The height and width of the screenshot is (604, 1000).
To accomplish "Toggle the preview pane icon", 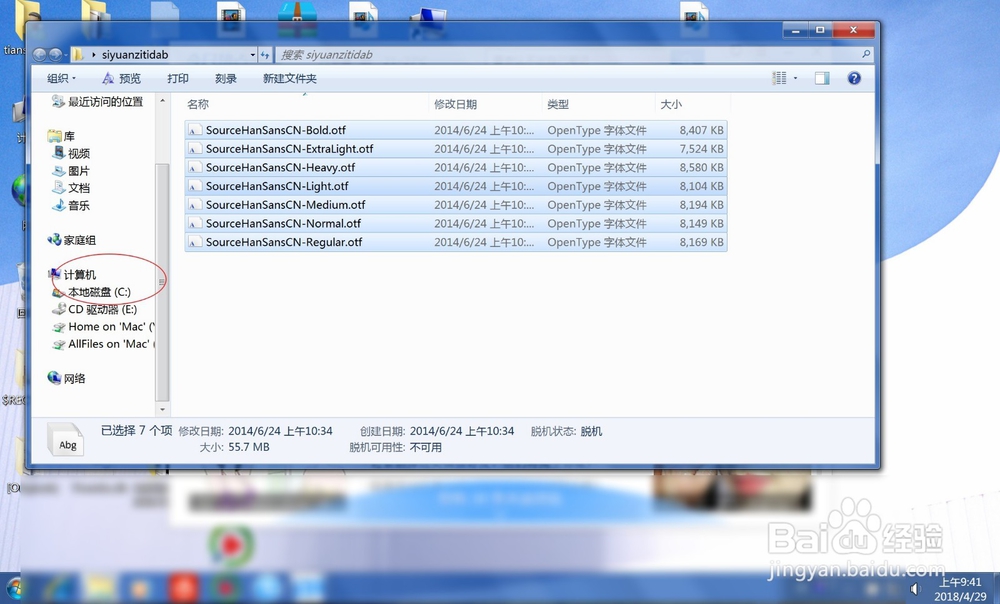I will click(822, 78).
